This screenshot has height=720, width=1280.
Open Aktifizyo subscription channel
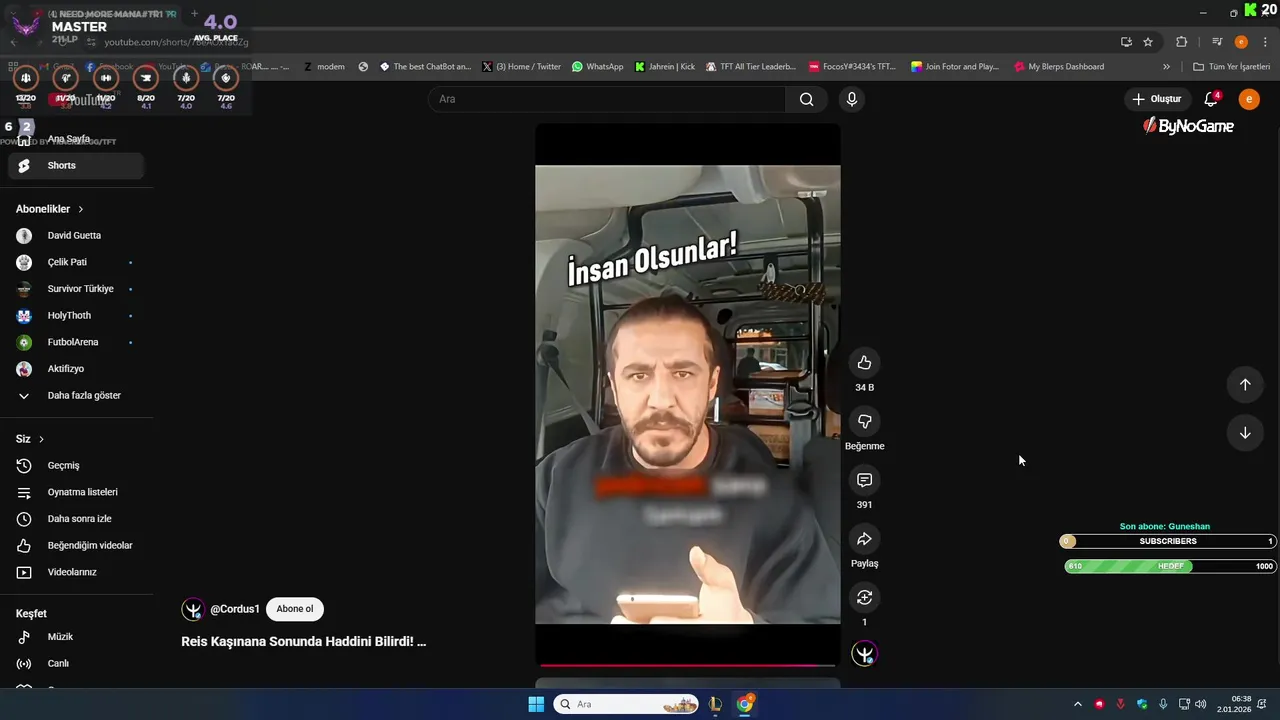tap(76, 369)
